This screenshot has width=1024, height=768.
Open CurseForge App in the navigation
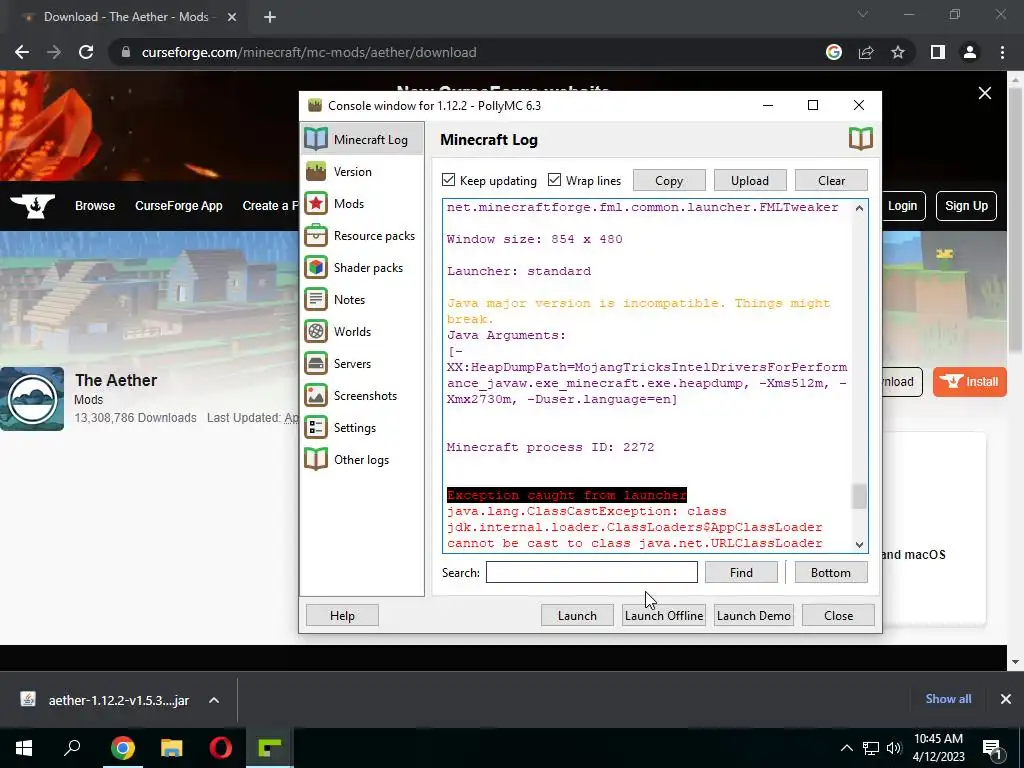tap(179, 206)
